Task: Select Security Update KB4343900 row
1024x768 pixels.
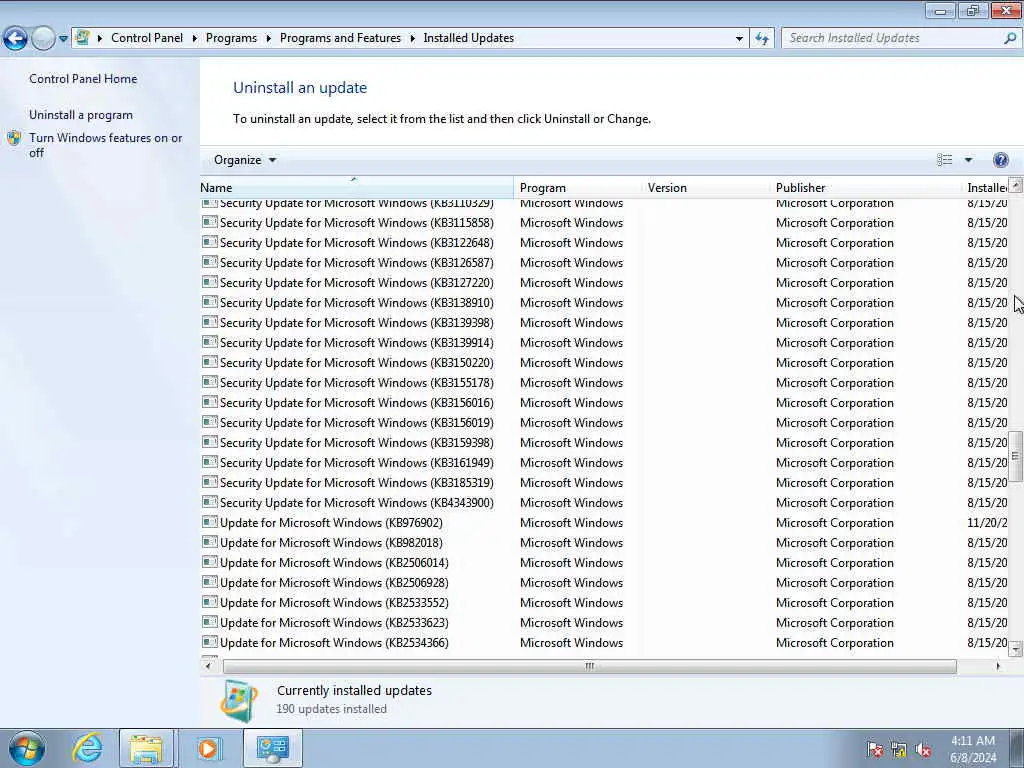Action: click(x=604, y=503)
